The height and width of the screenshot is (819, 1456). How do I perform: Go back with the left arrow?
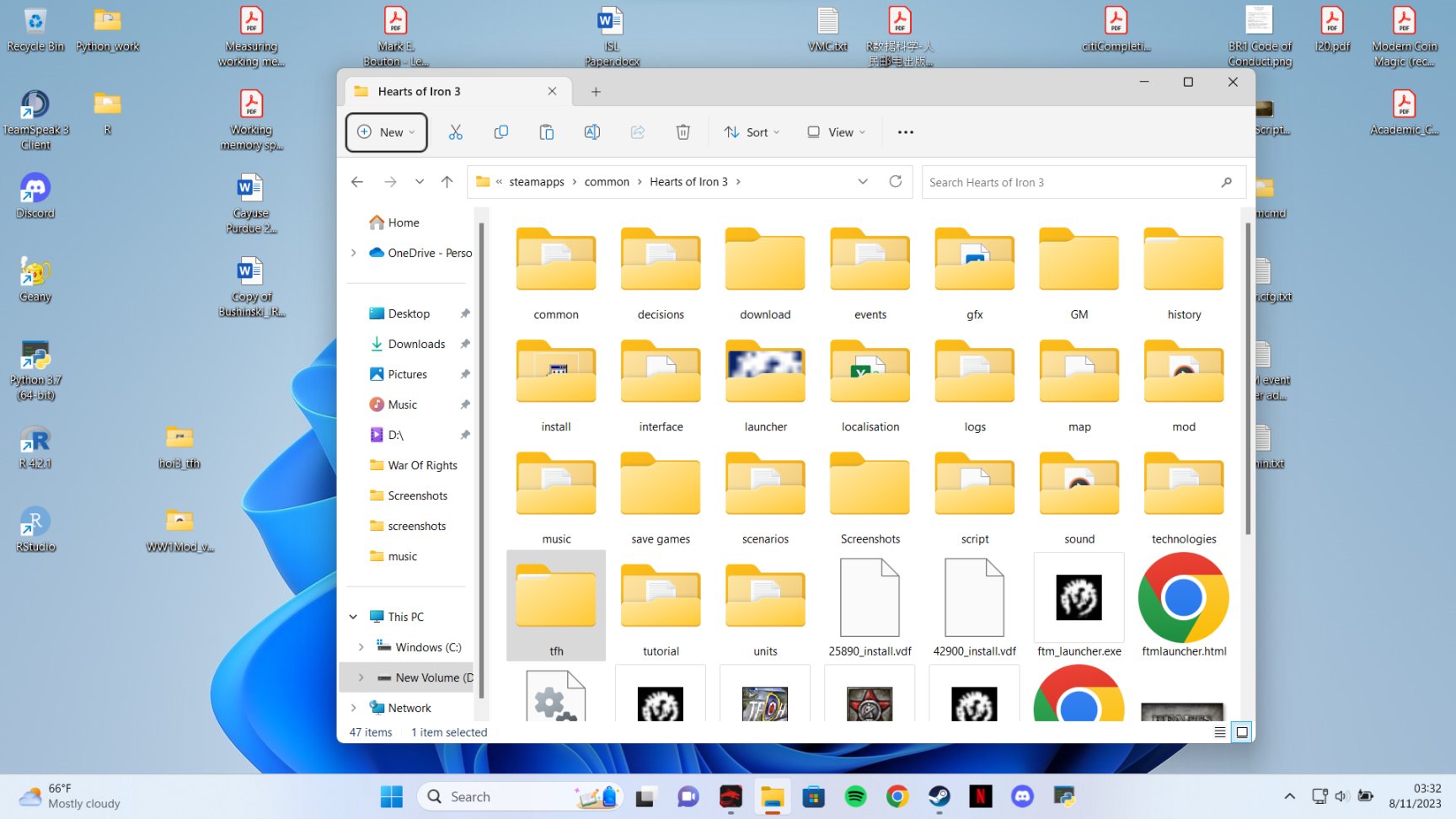tap(357, 182)
